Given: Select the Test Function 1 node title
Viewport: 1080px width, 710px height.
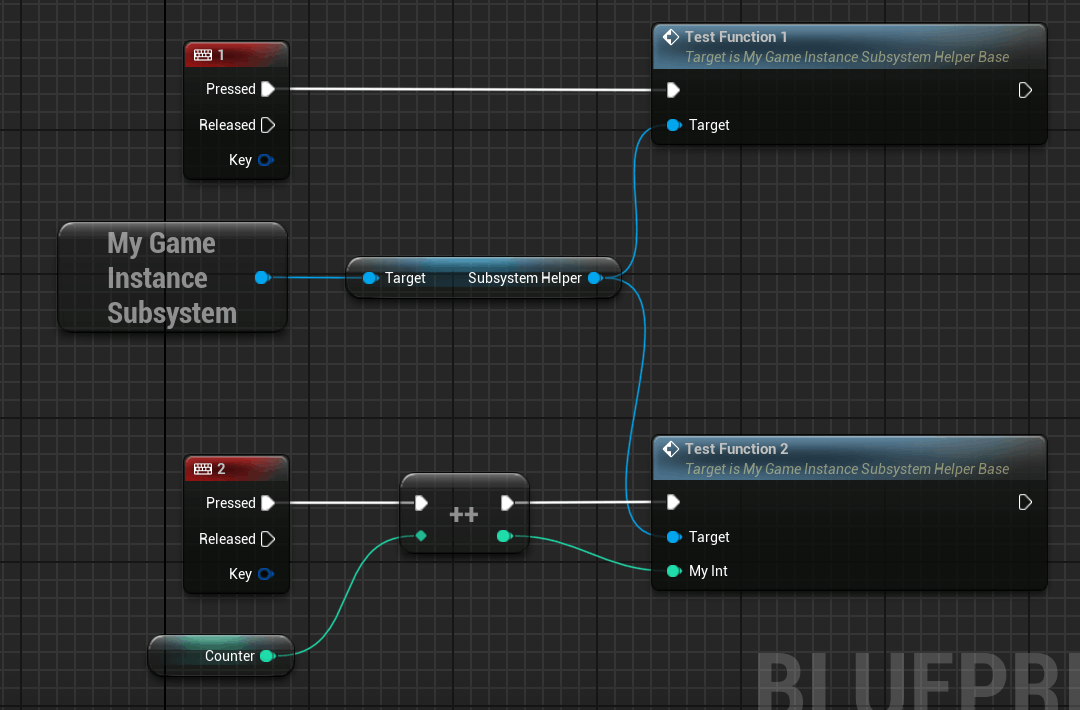Looking at the screenshot, I should coord(736,37).
